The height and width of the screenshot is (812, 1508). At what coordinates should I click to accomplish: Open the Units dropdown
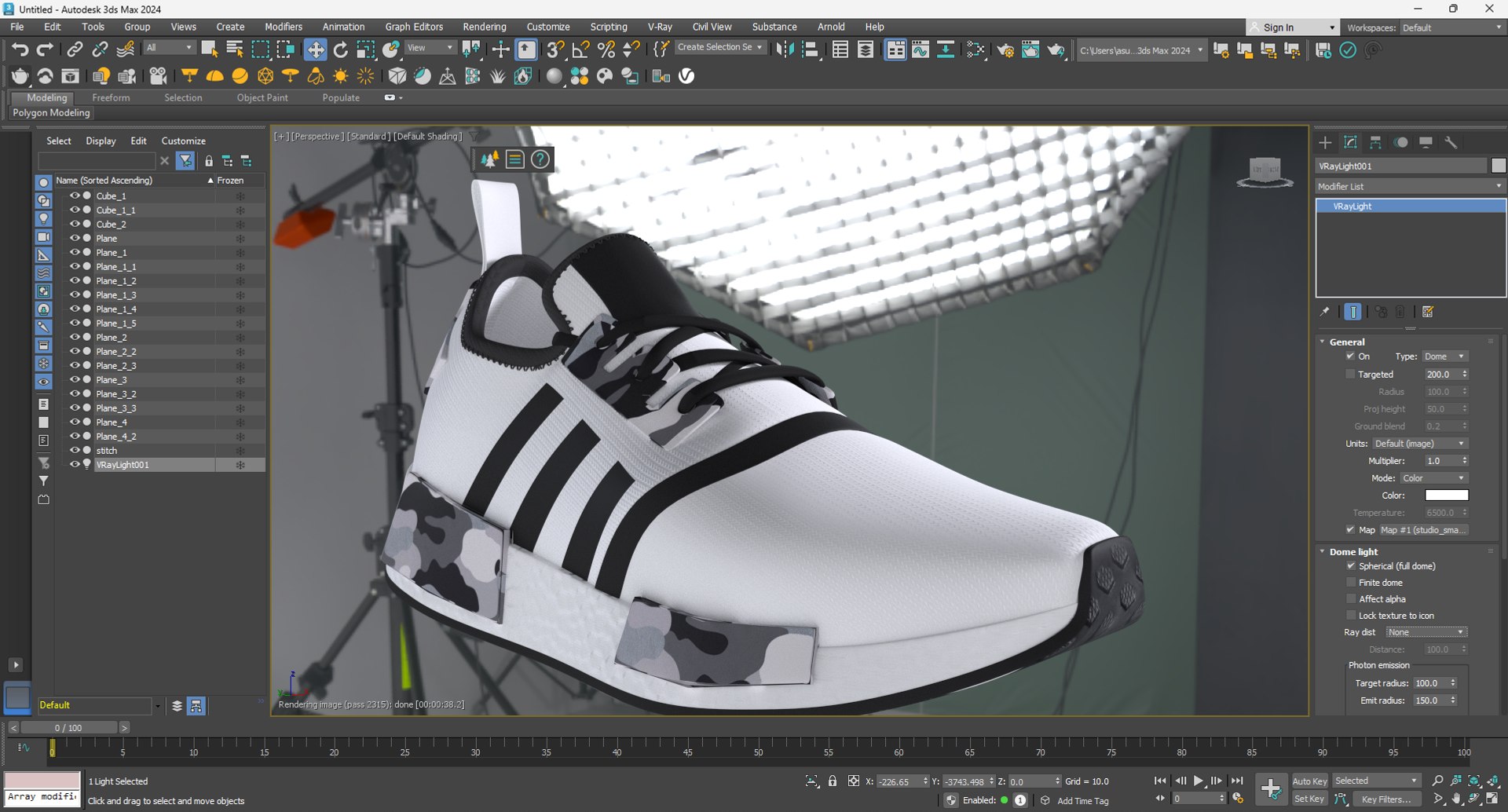[1420, 444]
